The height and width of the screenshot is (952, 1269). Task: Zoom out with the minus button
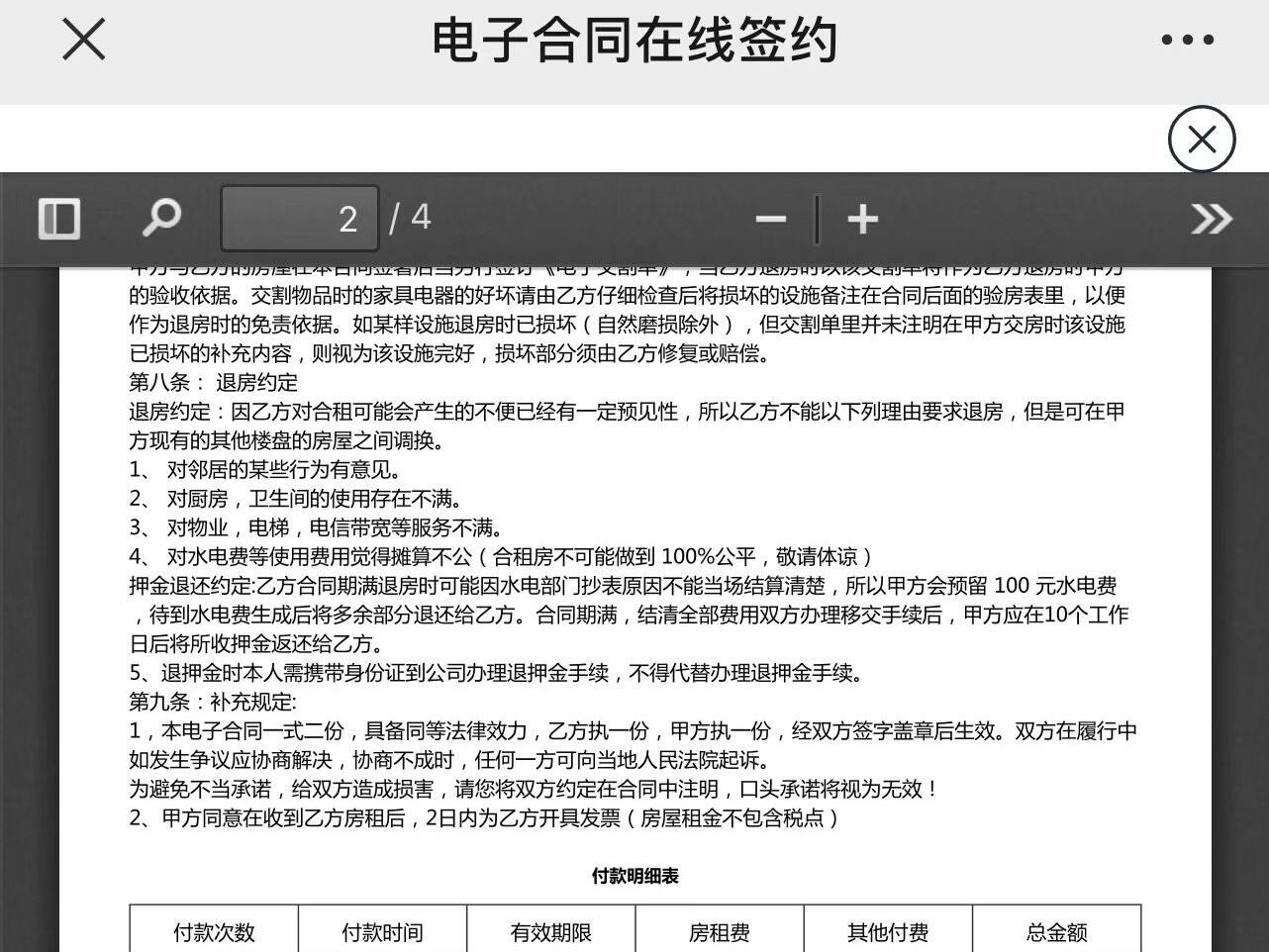coord(770,219)
